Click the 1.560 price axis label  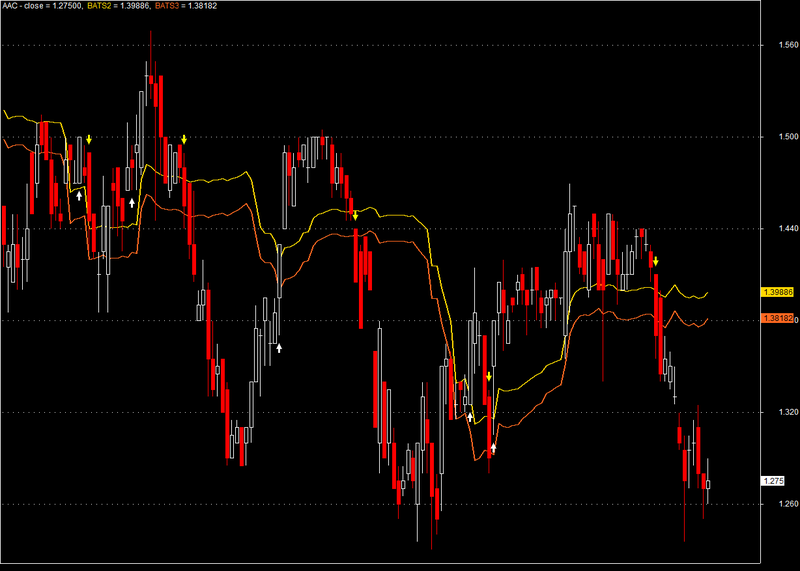(788, 45)
